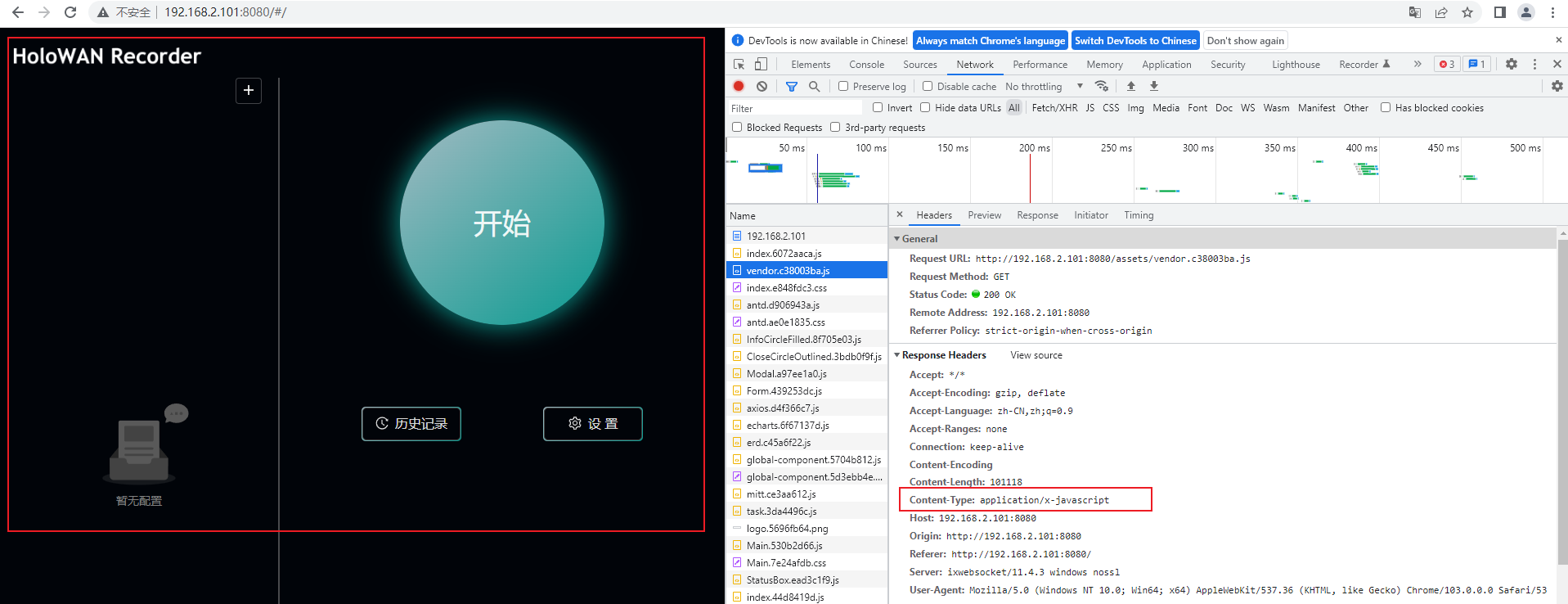Filter requests by CSS type
The width and height of the screenshot is (1568, 604).
click(x=1111, y=107)
